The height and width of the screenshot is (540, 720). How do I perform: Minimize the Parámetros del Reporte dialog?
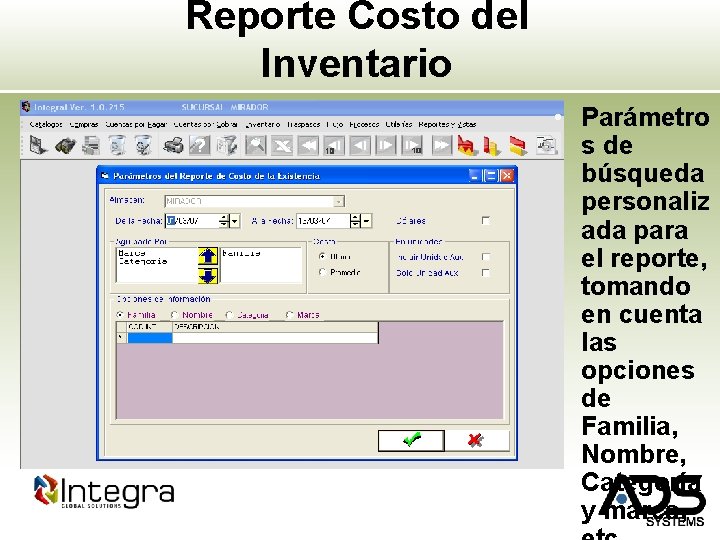[x=475, y=176]
